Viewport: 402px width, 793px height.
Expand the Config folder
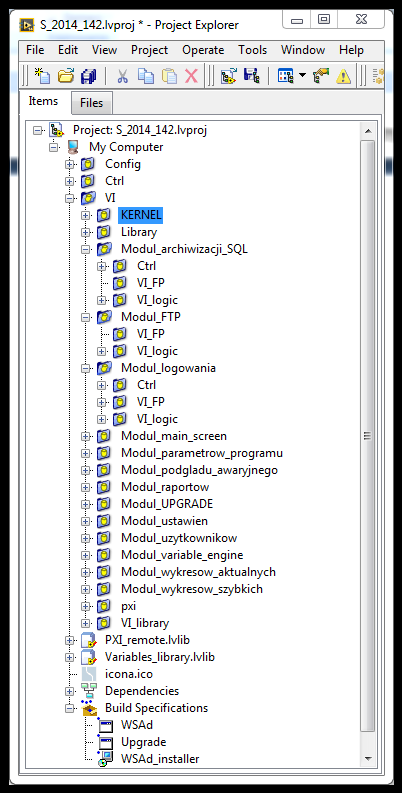pos(69,164)
